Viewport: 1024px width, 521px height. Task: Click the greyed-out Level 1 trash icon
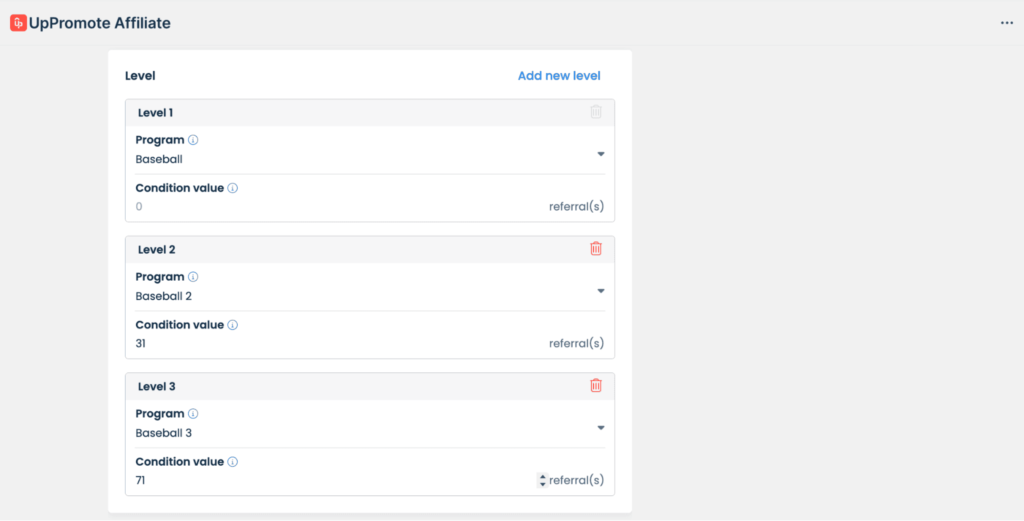596,112
